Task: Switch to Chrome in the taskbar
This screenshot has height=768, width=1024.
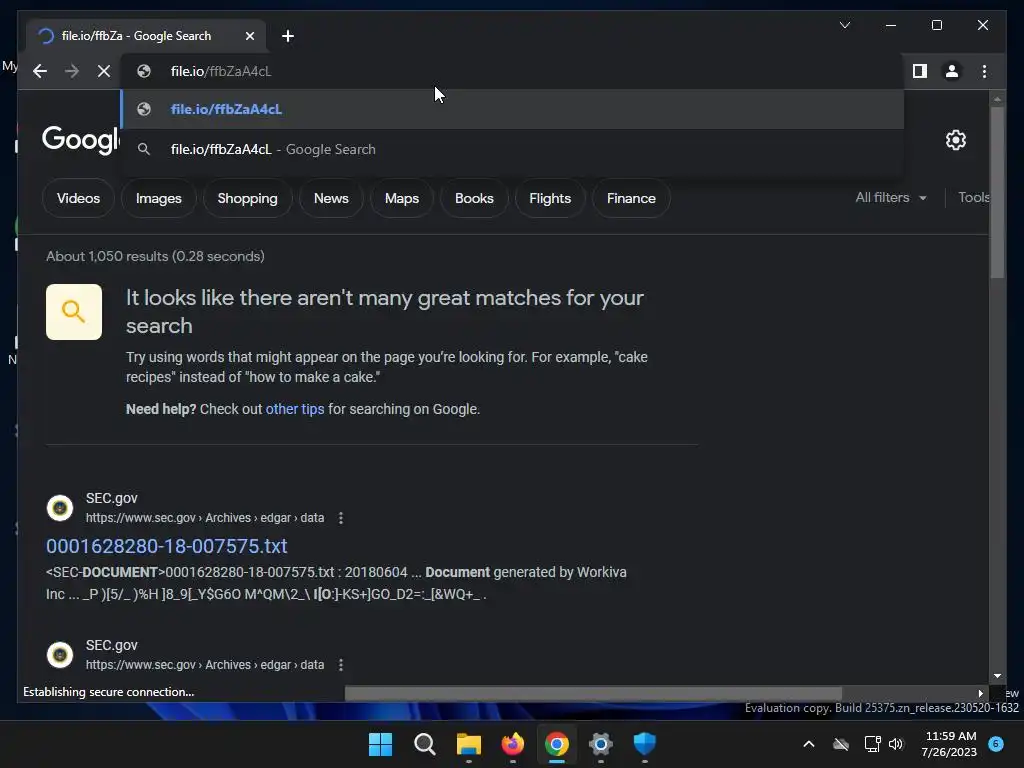Action: click(x=557, y=744)
